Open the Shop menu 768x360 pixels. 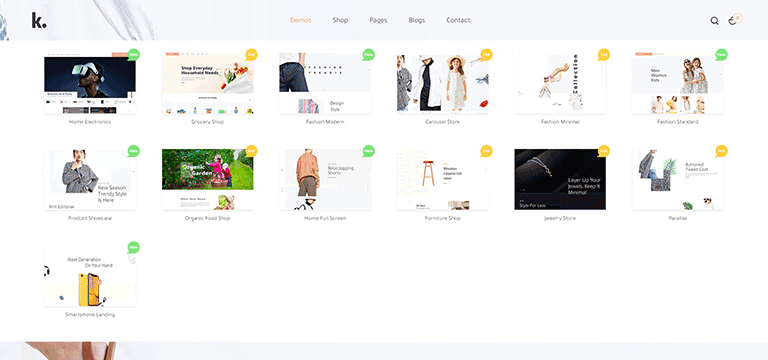tap(340, 20)
